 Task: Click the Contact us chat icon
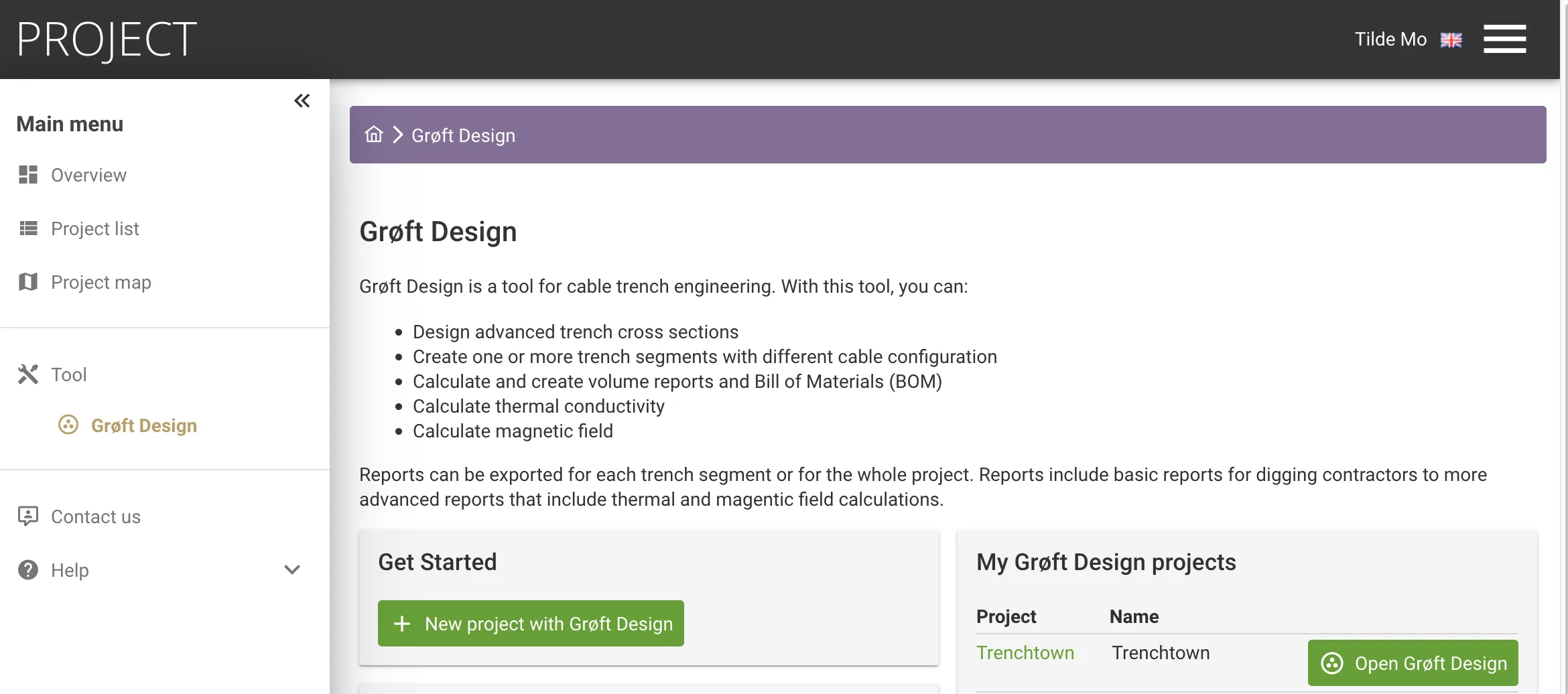point(27,516)
